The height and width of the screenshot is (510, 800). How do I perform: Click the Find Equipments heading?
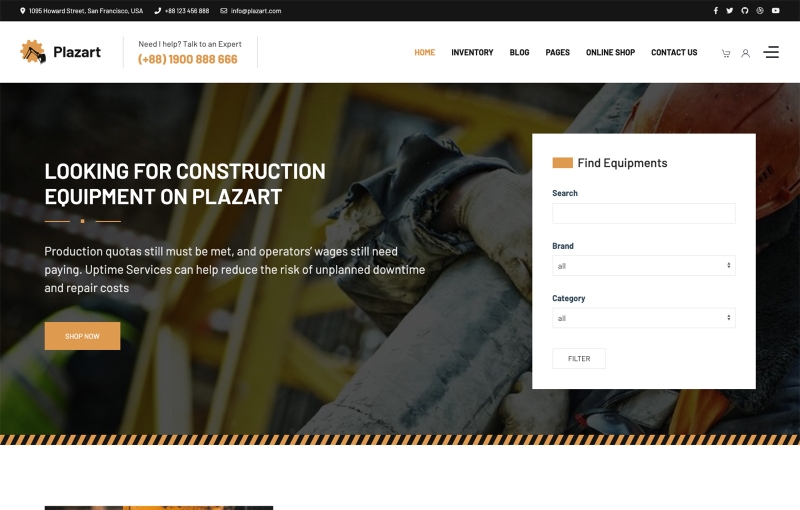622,163
